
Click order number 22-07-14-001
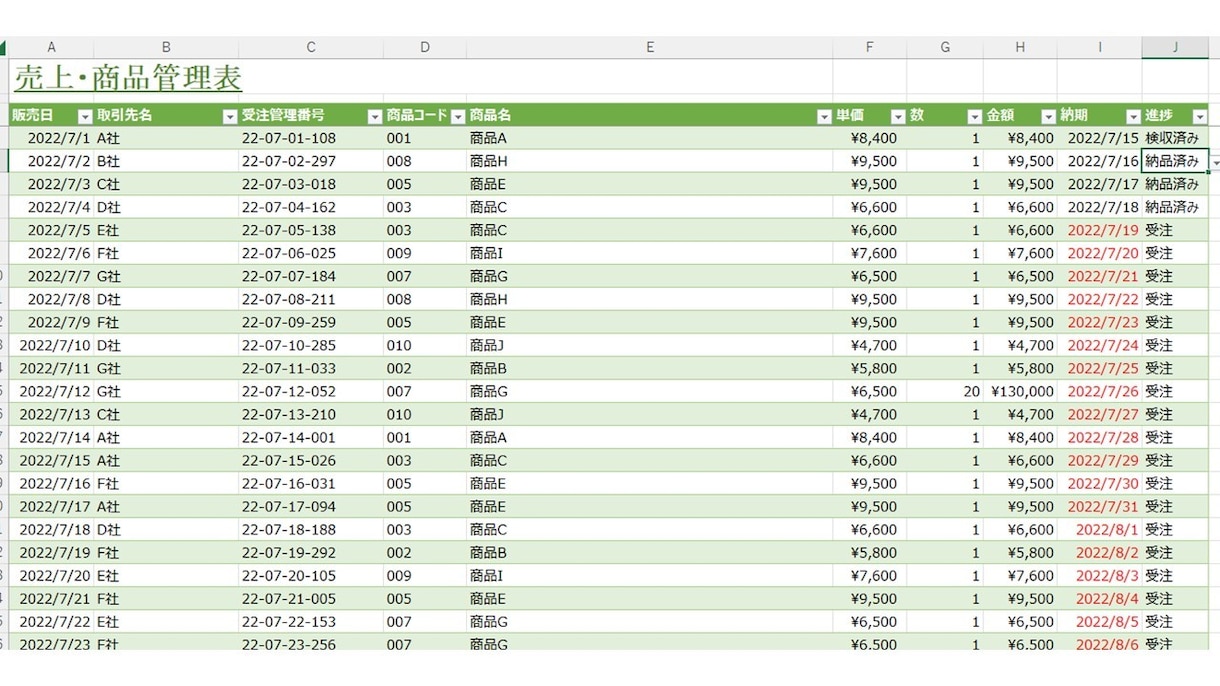click(311, 437)
